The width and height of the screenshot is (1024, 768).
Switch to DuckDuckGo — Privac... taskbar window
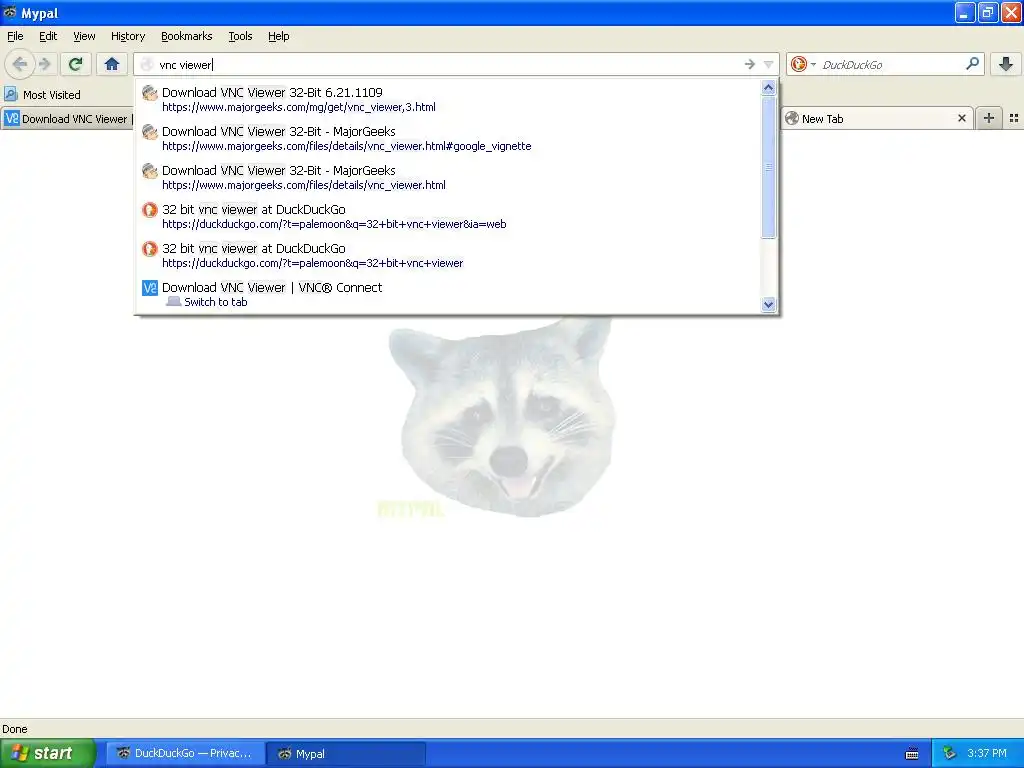click(185, 754)
